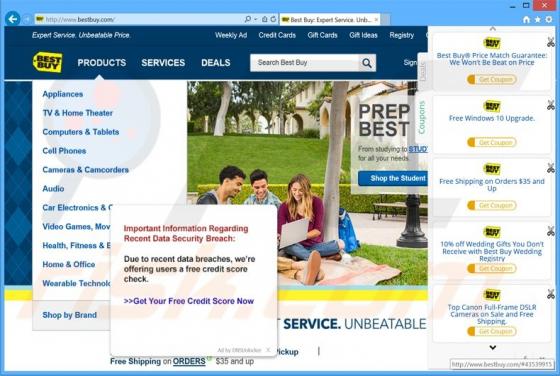The width and height of the screenshot is (560, 376).
Task: Click the Sign In link in the header
Action: (x=411, y=62)
